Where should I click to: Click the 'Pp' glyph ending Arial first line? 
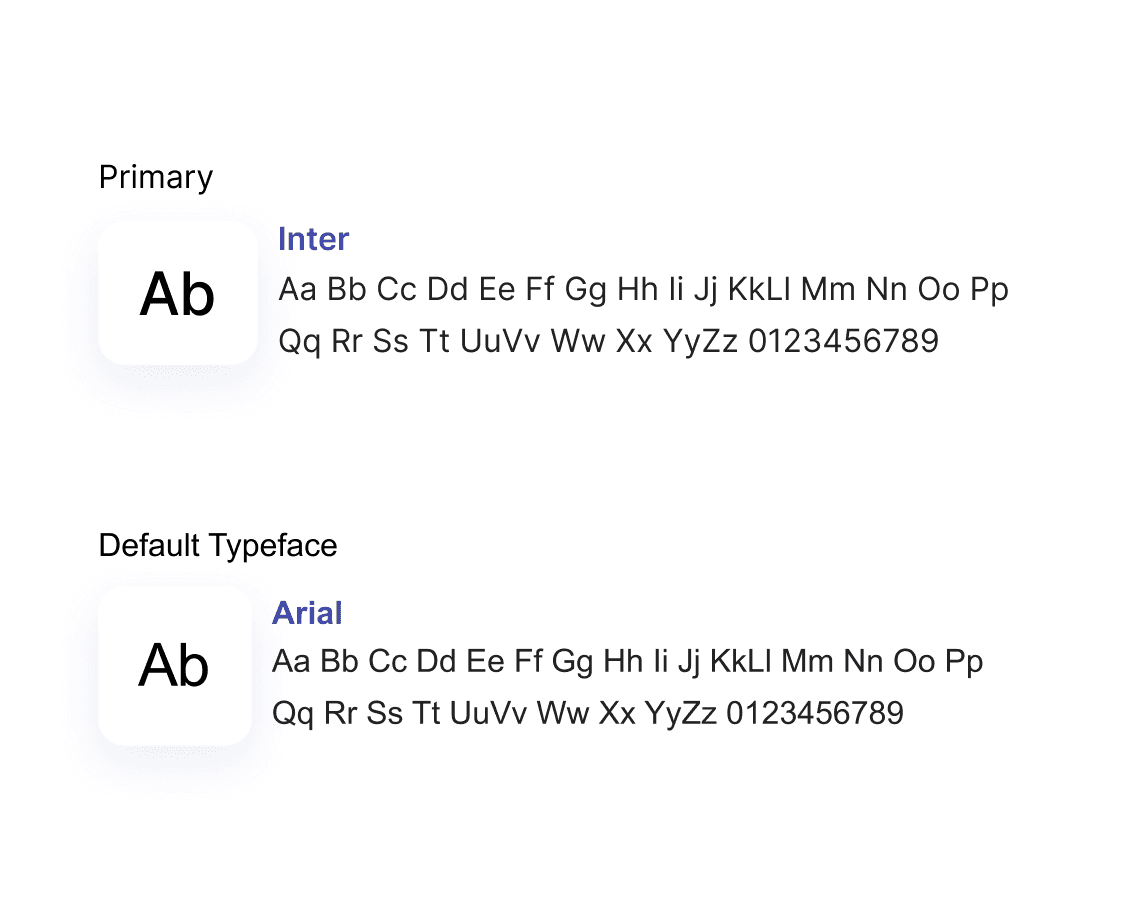click(964, 663)
